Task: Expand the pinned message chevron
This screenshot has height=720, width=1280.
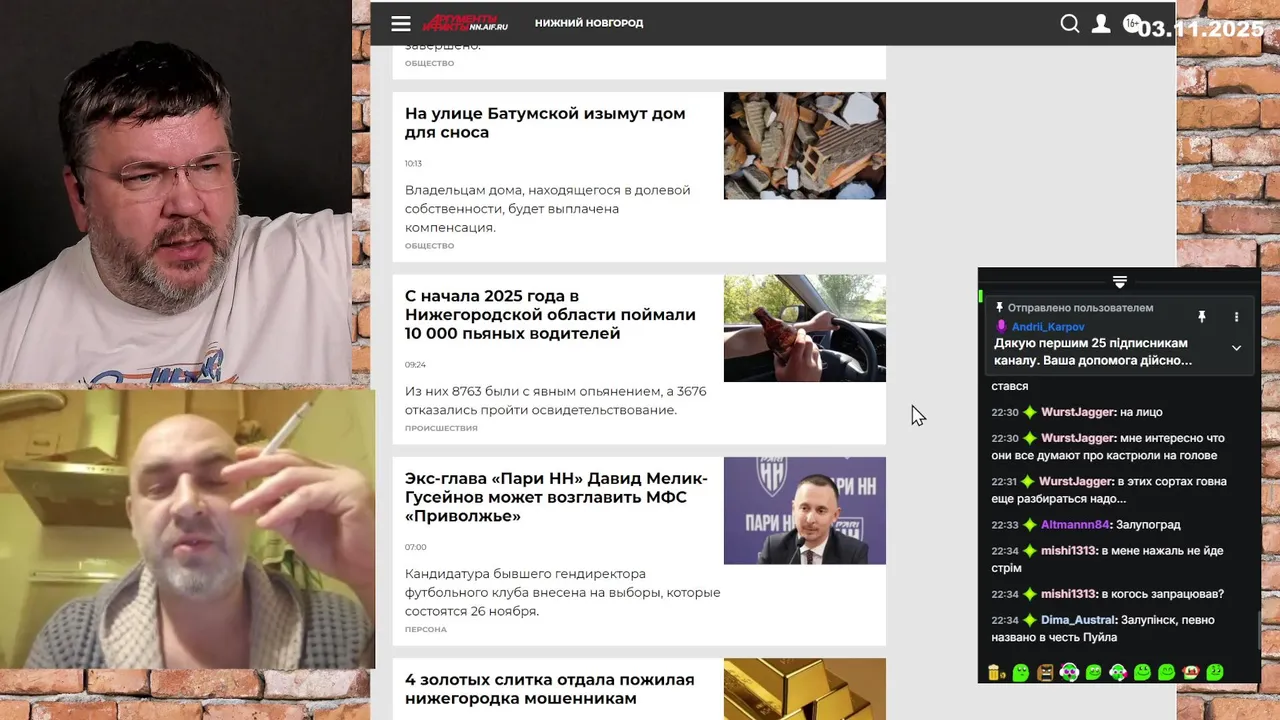Action: [1236, 348]
